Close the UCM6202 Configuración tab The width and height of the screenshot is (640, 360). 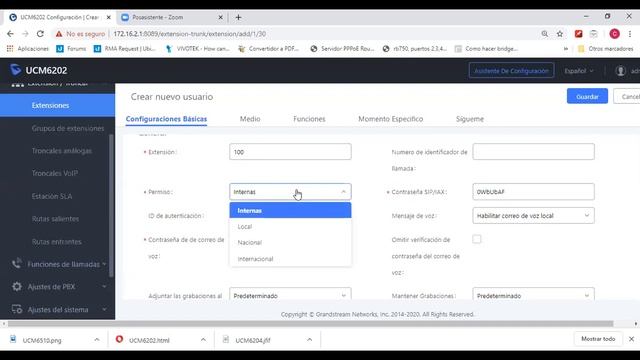click(x=109, y=18)
